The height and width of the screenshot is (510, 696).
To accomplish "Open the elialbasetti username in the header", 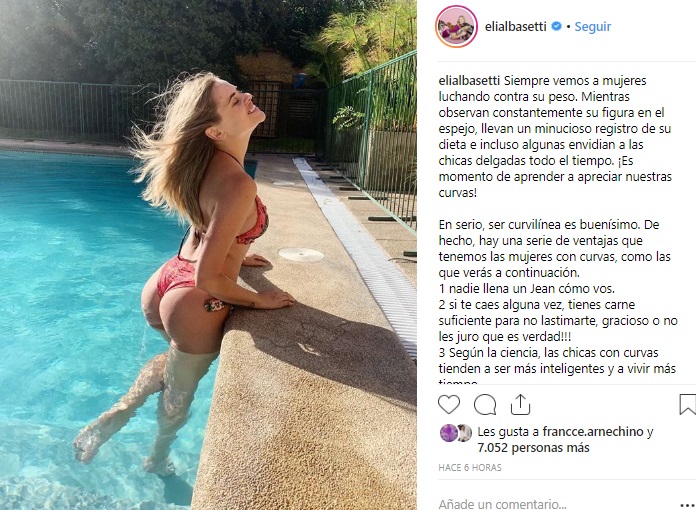I will [515, 27].
